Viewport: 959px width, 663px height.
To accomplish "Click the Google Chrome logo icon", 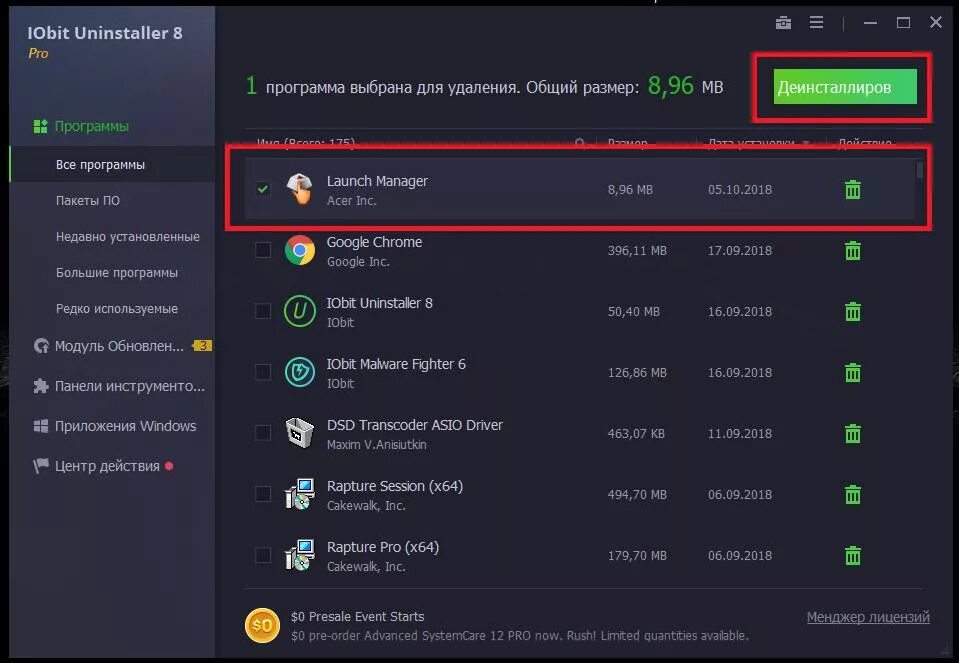I will tap(300, 250).
